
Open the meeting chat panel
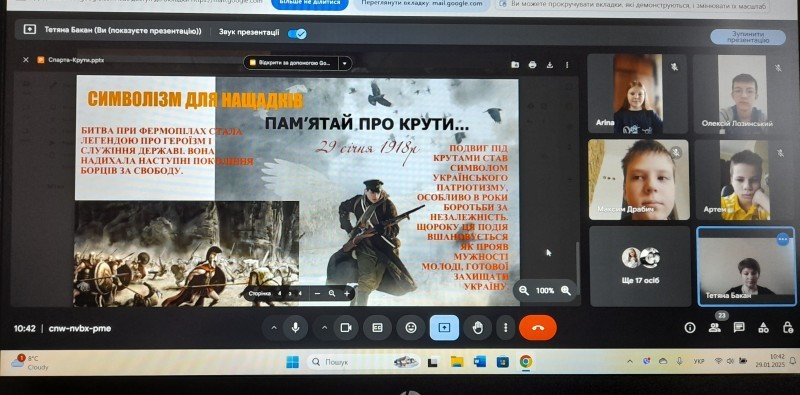[x=739, y=328]
